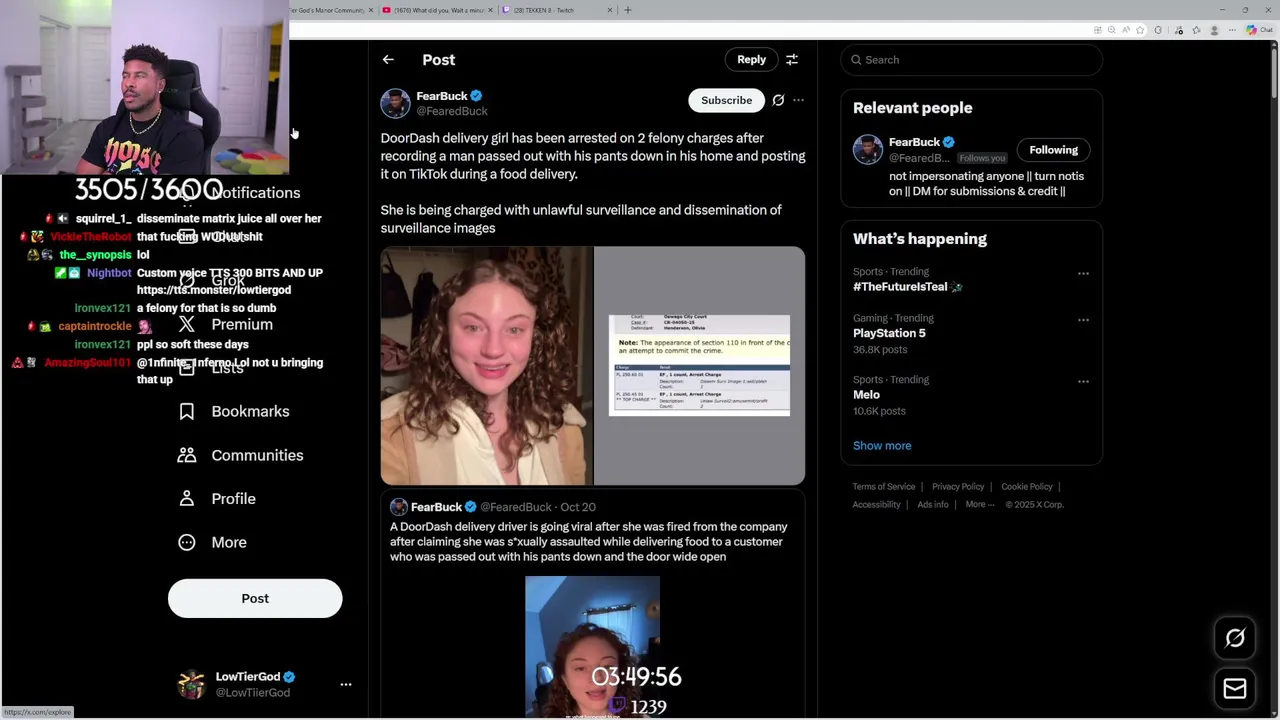The width and height of the screenshot is (1280, 720).
Task: Close the TEKKEN 8 Twitch tab
Action: pyautogui.click(x=610, y=10)
